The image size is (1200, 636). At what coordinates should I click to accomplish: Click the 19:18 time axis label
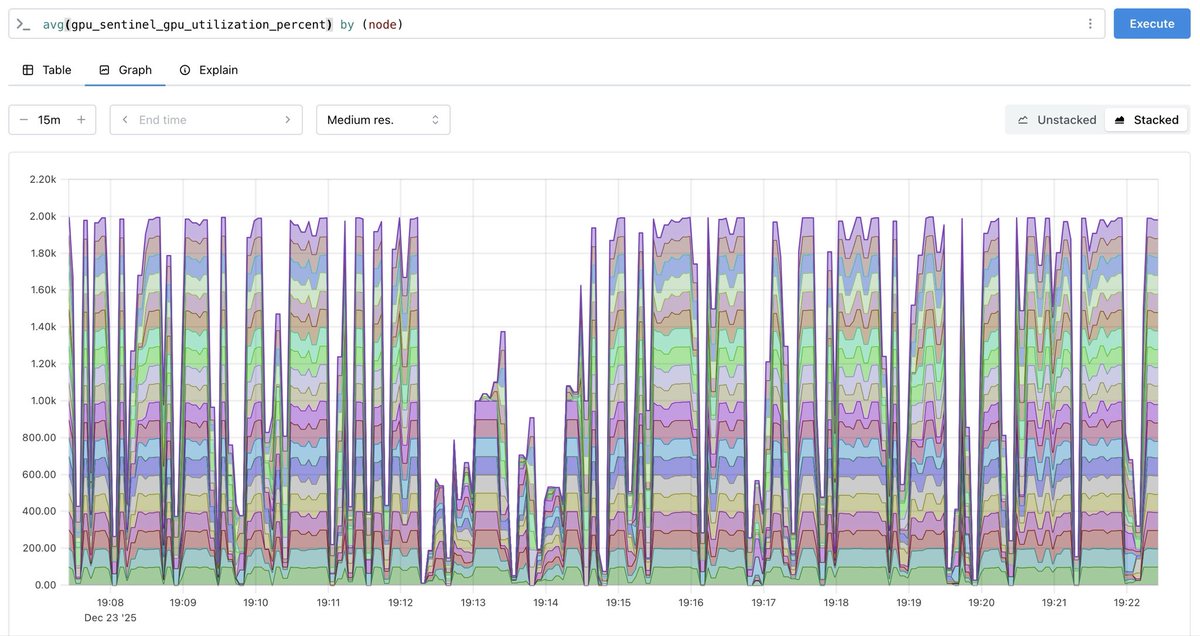pyautogui.click(x=836, y=603)
